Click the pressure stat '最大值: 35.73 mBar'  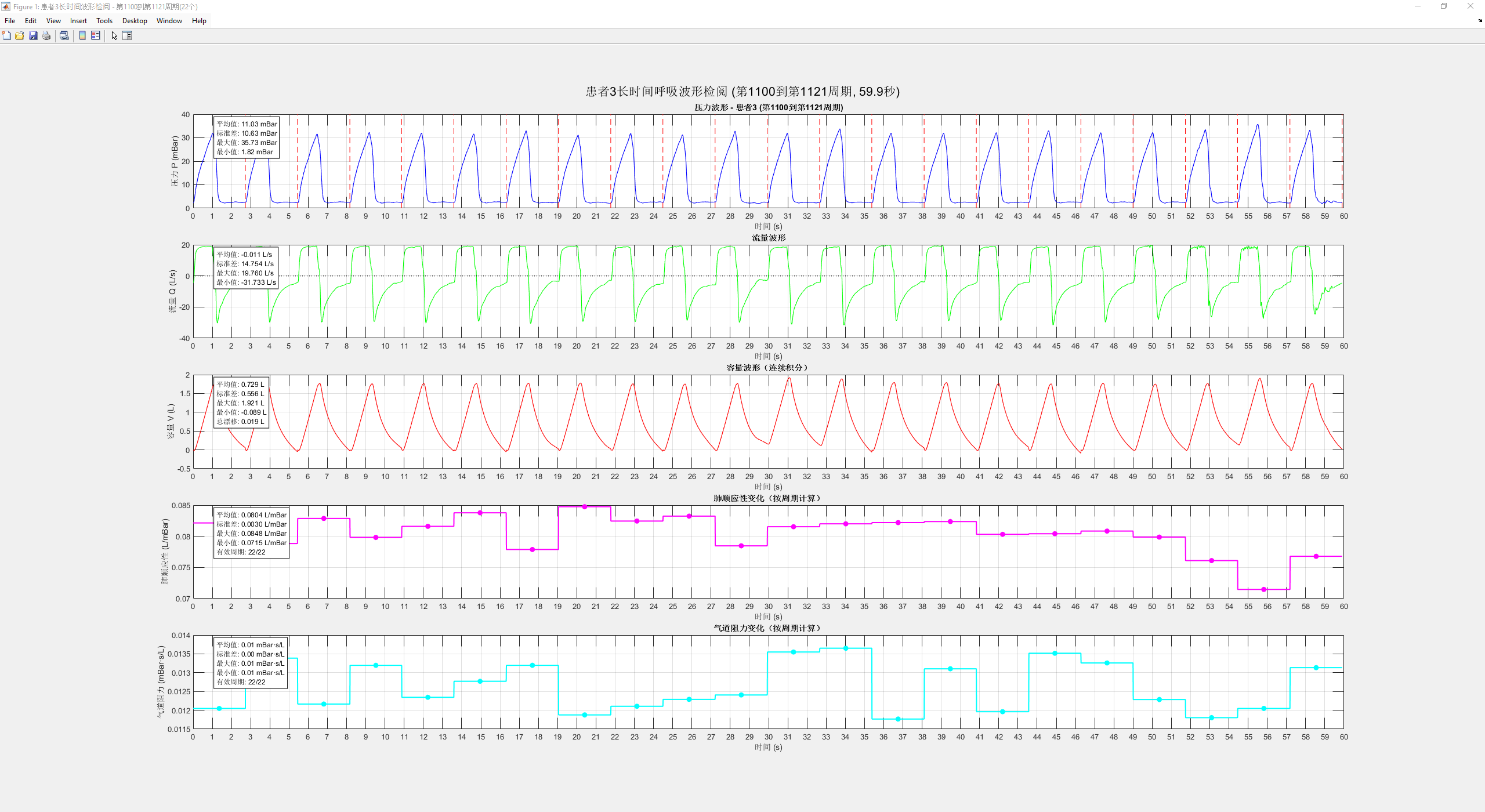247,143
